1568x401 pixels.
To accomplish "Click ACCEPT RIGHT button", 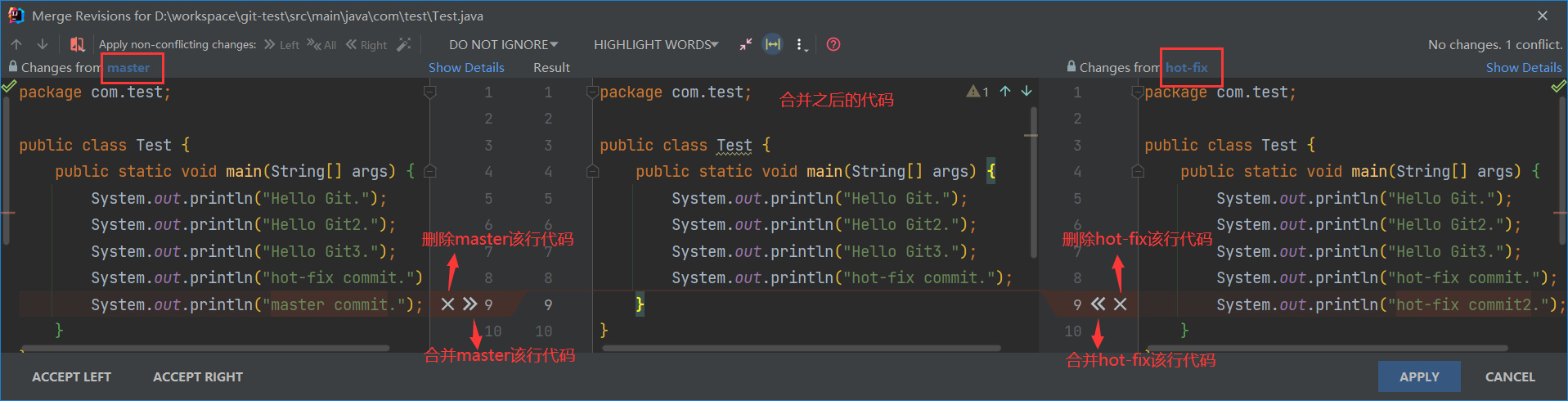I will click(198, 377).
